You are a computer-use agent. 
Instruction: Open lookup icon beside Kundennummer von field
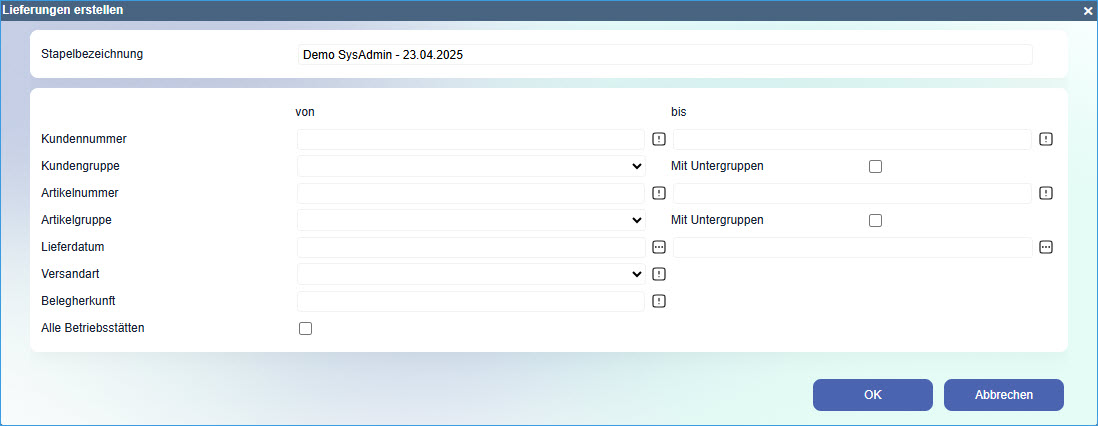[659, 139]
